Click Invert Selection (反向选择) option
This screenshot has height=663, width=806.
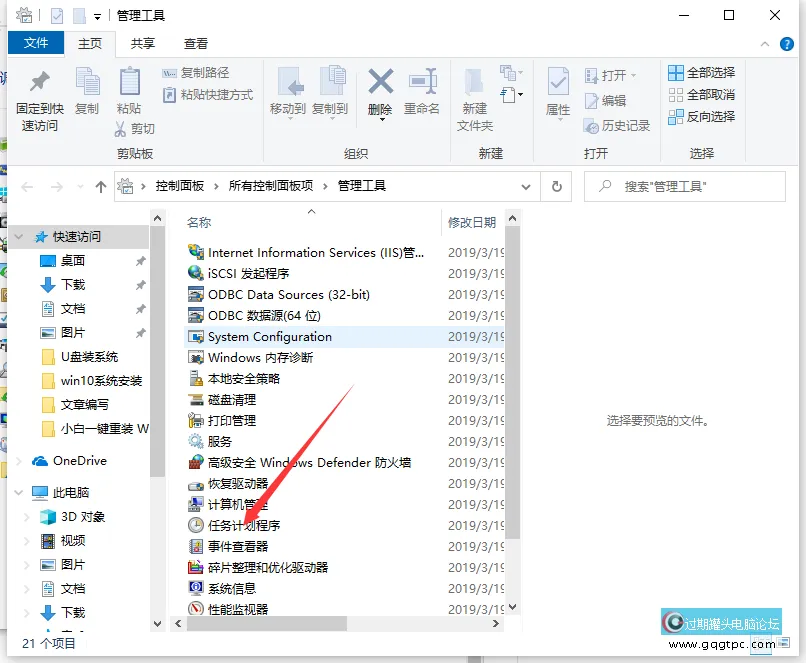tap(700, 116)
